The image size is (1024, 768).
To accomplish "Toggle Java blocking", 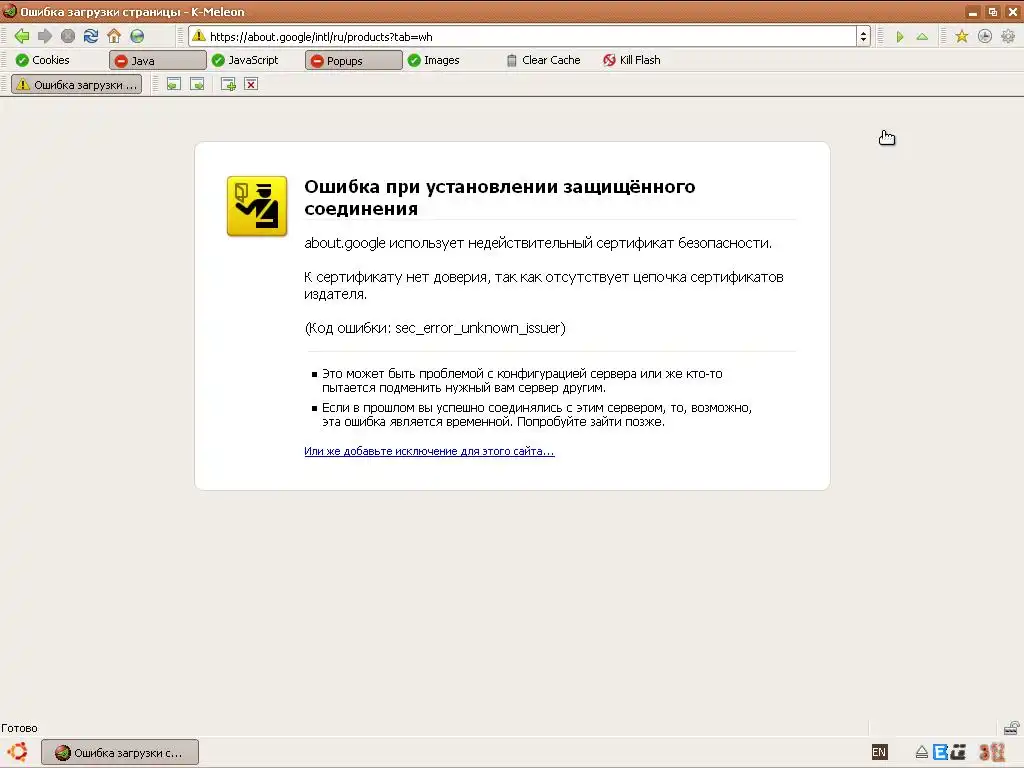I will point(157,61).
